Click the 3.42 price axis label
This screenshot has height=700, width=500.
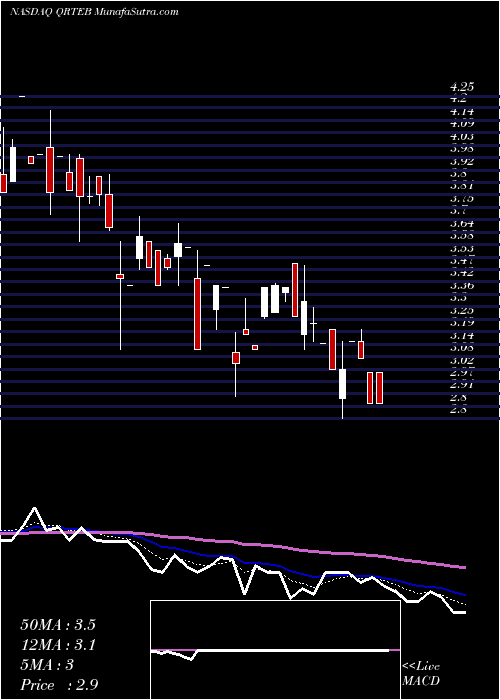pos(462,273)
